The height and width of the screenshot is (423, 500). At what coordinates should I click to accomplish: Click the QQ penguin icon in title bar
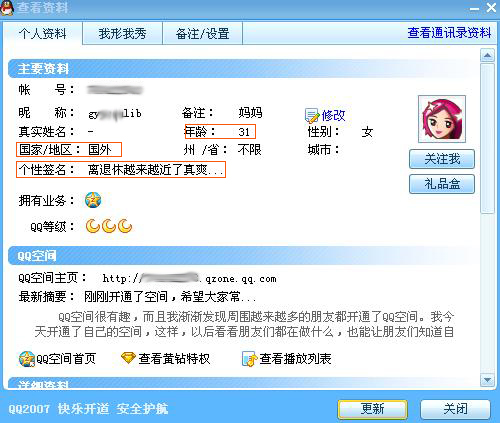click(x=7, y=8)
